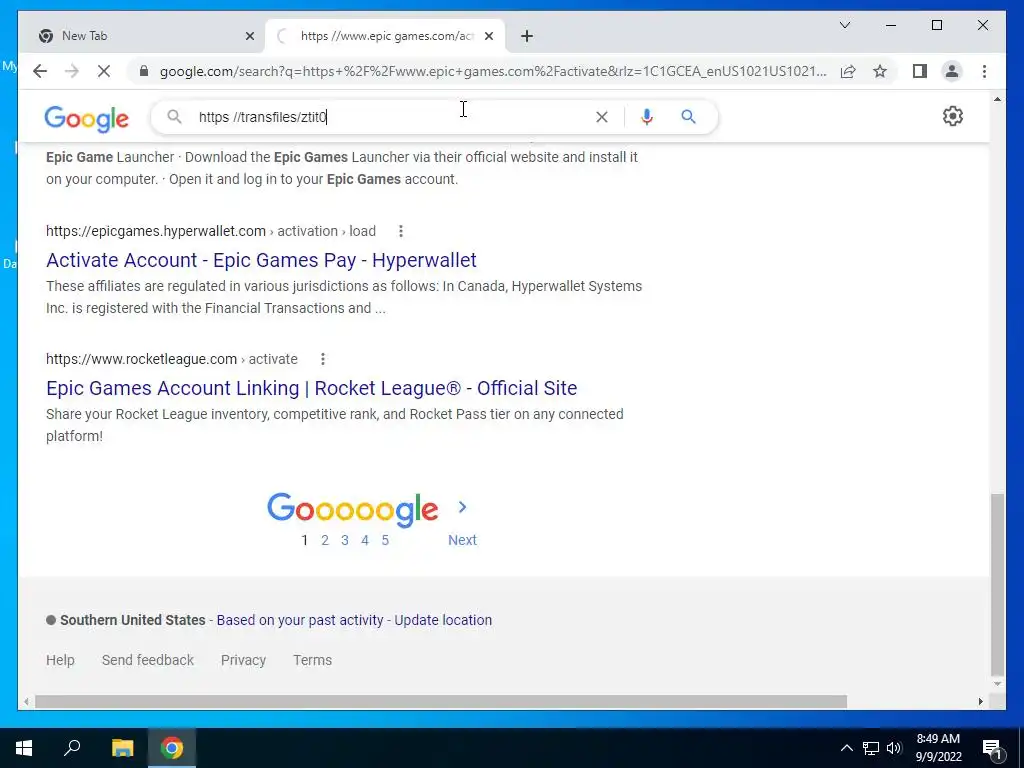The image size is (1024, 768).
Task: Share this page using the share icon
Action: [x=848, y=71]
